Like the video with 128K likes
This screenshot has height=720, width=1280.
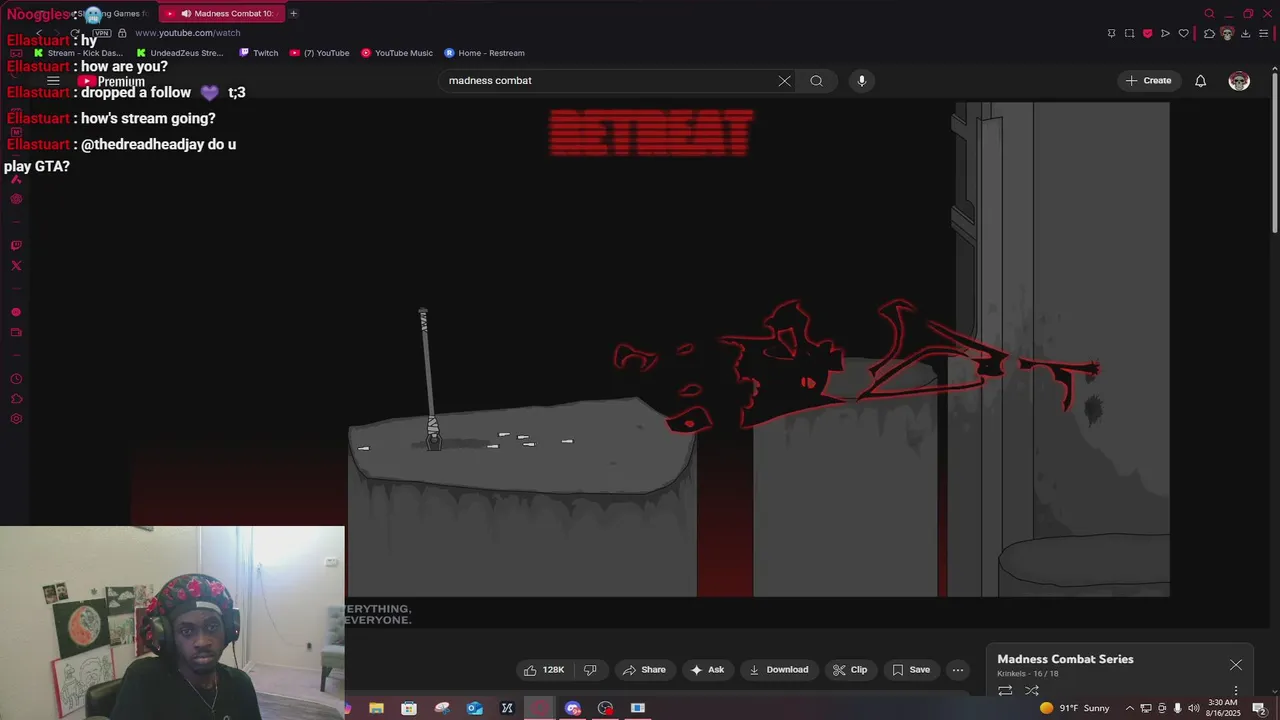545,670
